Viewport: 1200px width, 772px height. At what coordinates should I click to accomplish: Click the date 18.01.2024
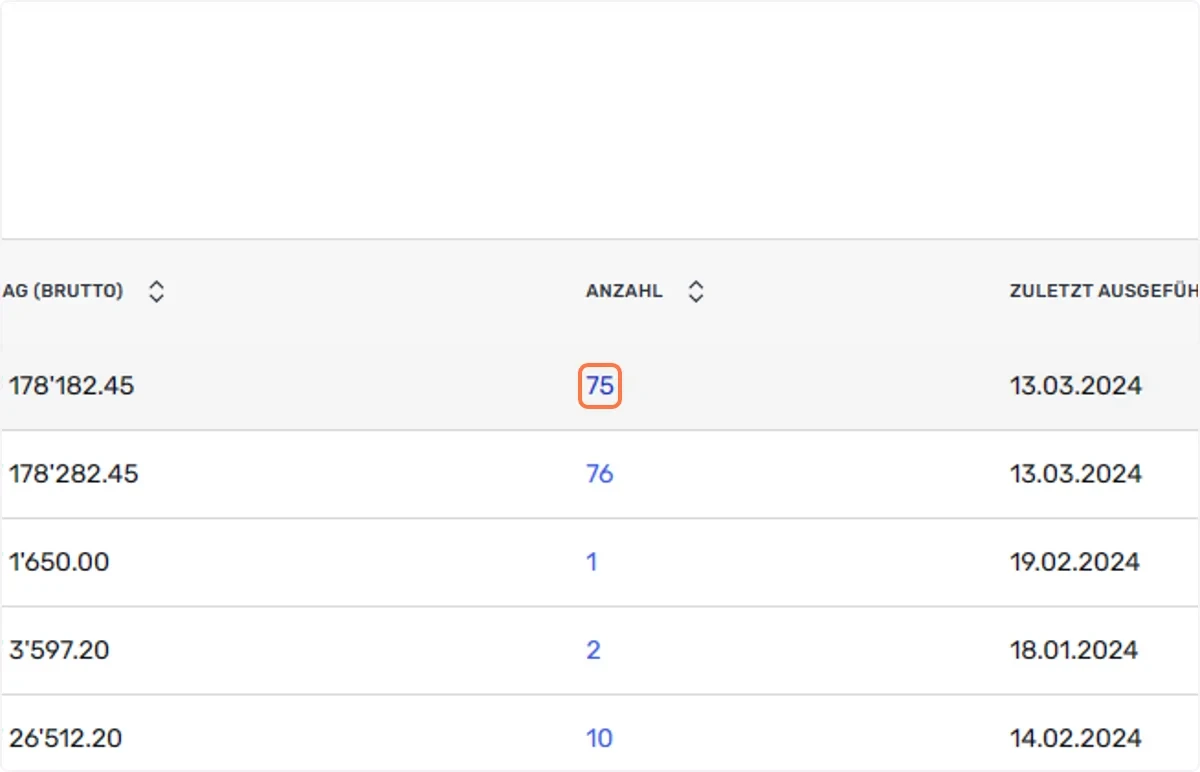1074,650
